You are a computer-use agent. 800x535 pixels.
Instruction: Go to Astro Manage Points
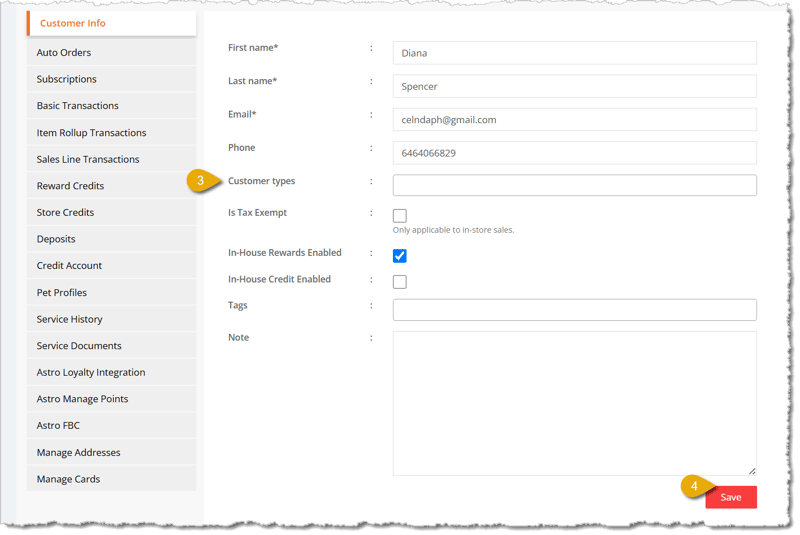click(x=111, y=399)
